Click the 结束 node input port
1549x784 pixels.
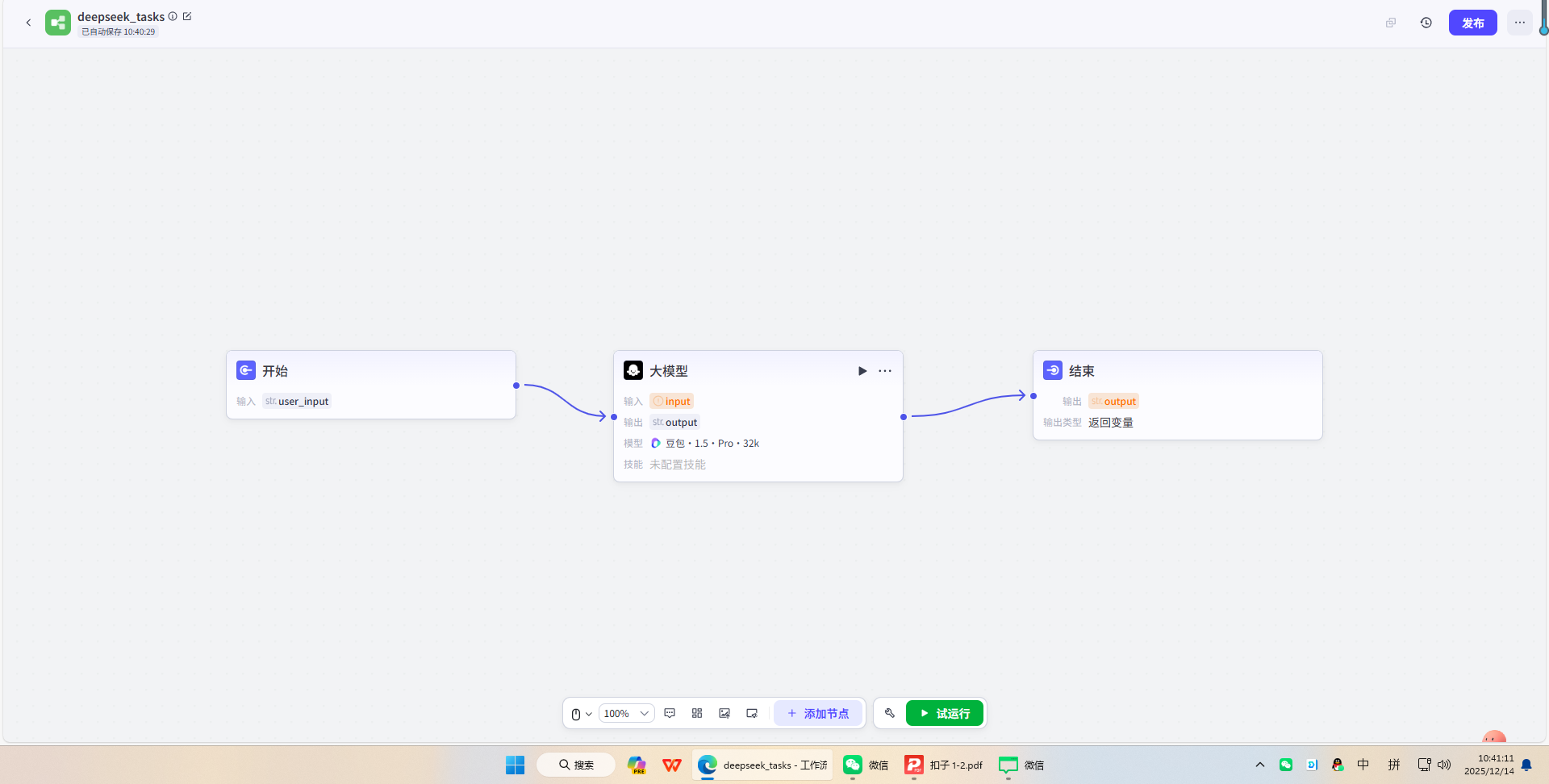[1033, 396]
